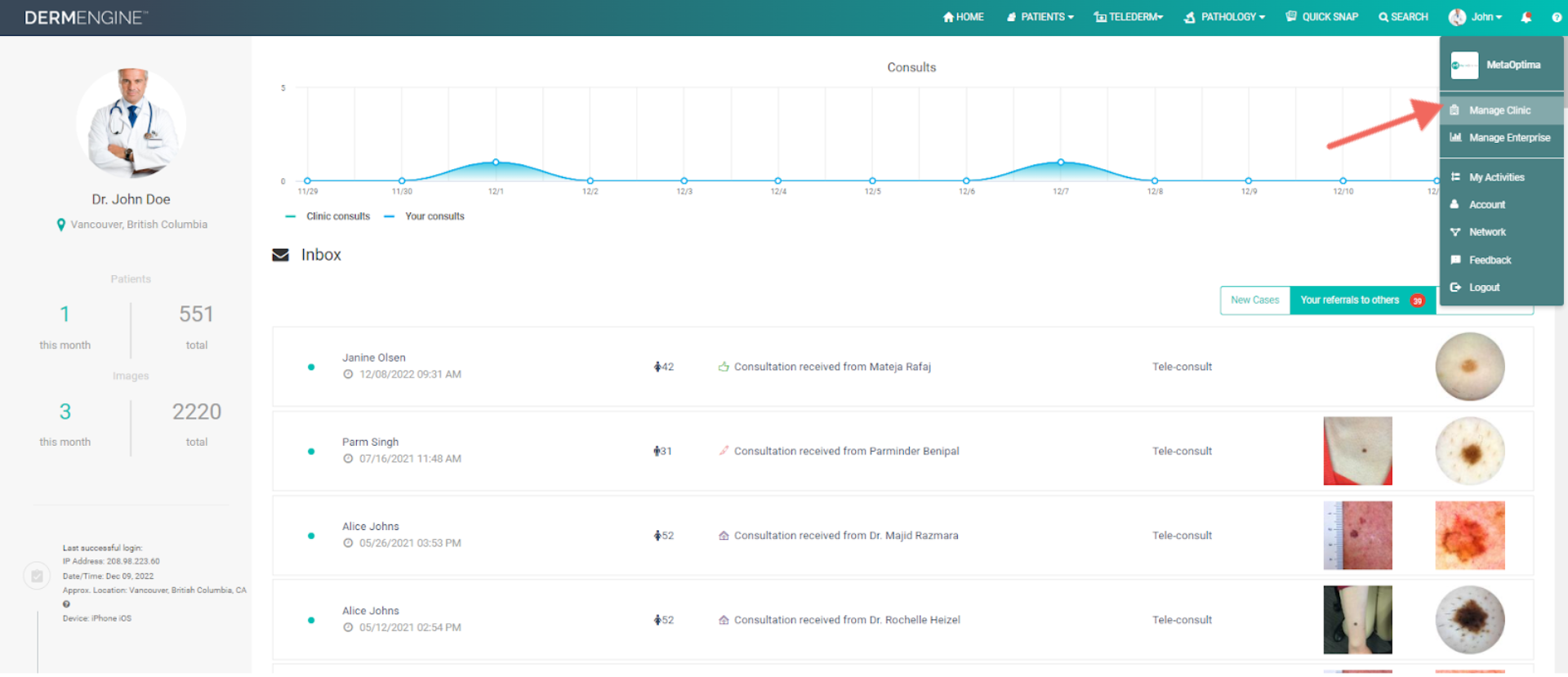Expand the Telederm dropdown menu

(1129, 17)
